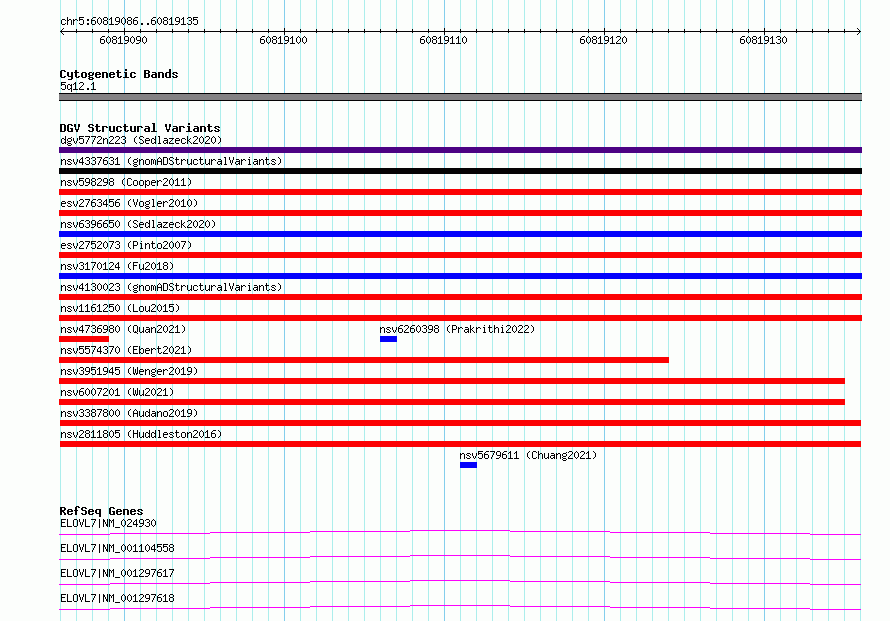Image resolution: width=890 pixels, height=621 pixels.
Task: Select the small nsv6260398 Prakrithi2022 blue feature
Action: tap(388, 339)
